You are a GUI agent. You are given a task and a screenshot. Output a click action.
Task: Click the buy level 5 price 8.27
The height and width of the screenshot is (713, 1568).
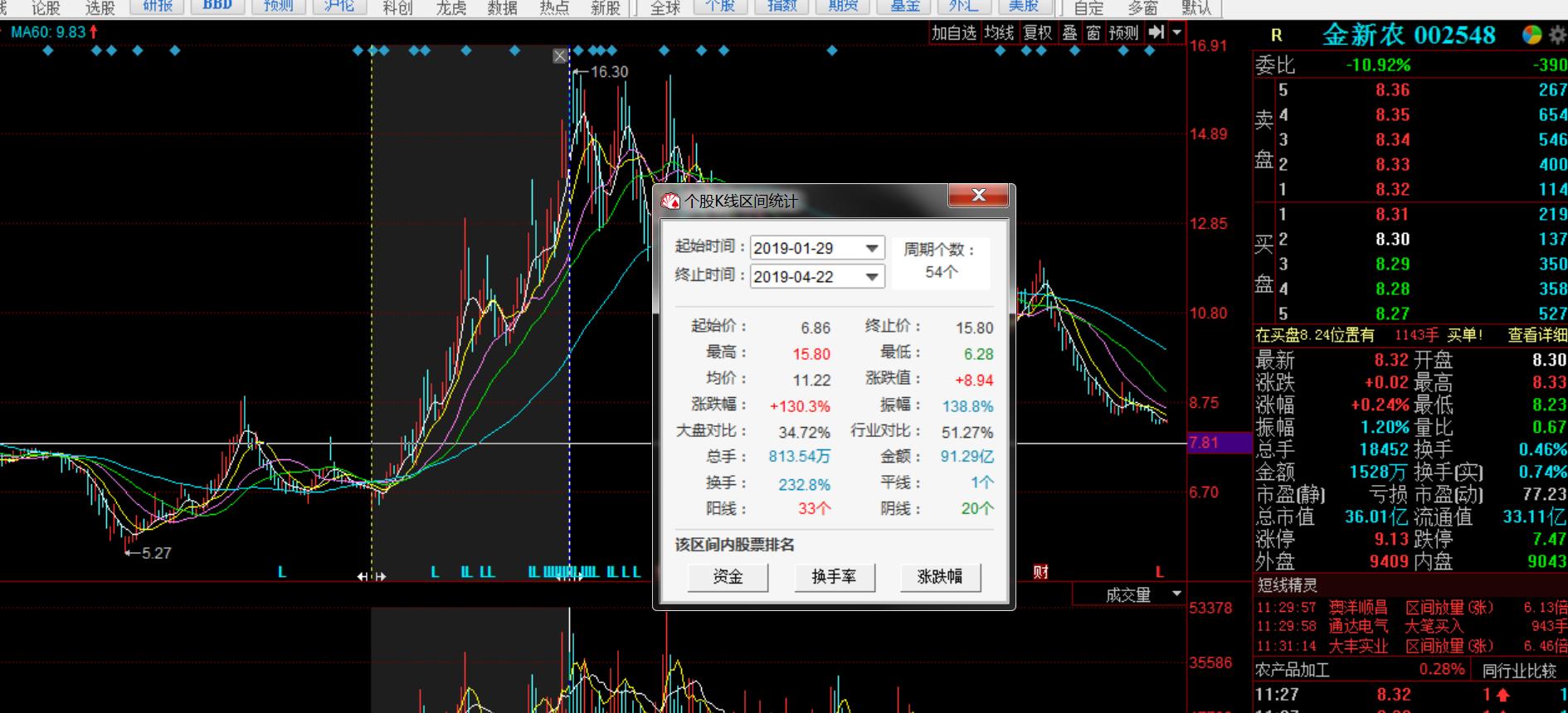(x=1392, y=314)
